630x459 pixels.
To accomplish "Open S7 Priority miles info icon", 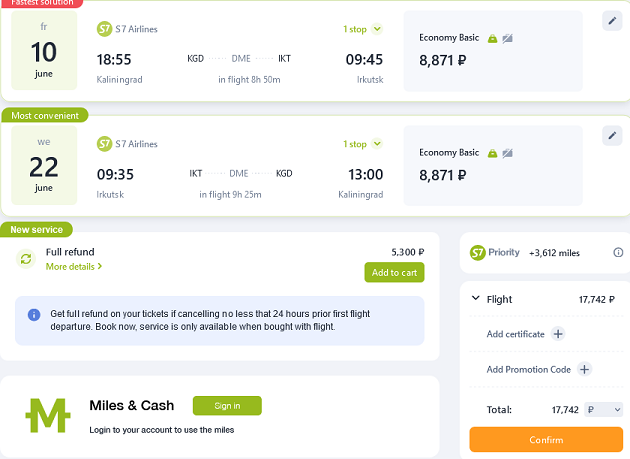I will 618,252.
